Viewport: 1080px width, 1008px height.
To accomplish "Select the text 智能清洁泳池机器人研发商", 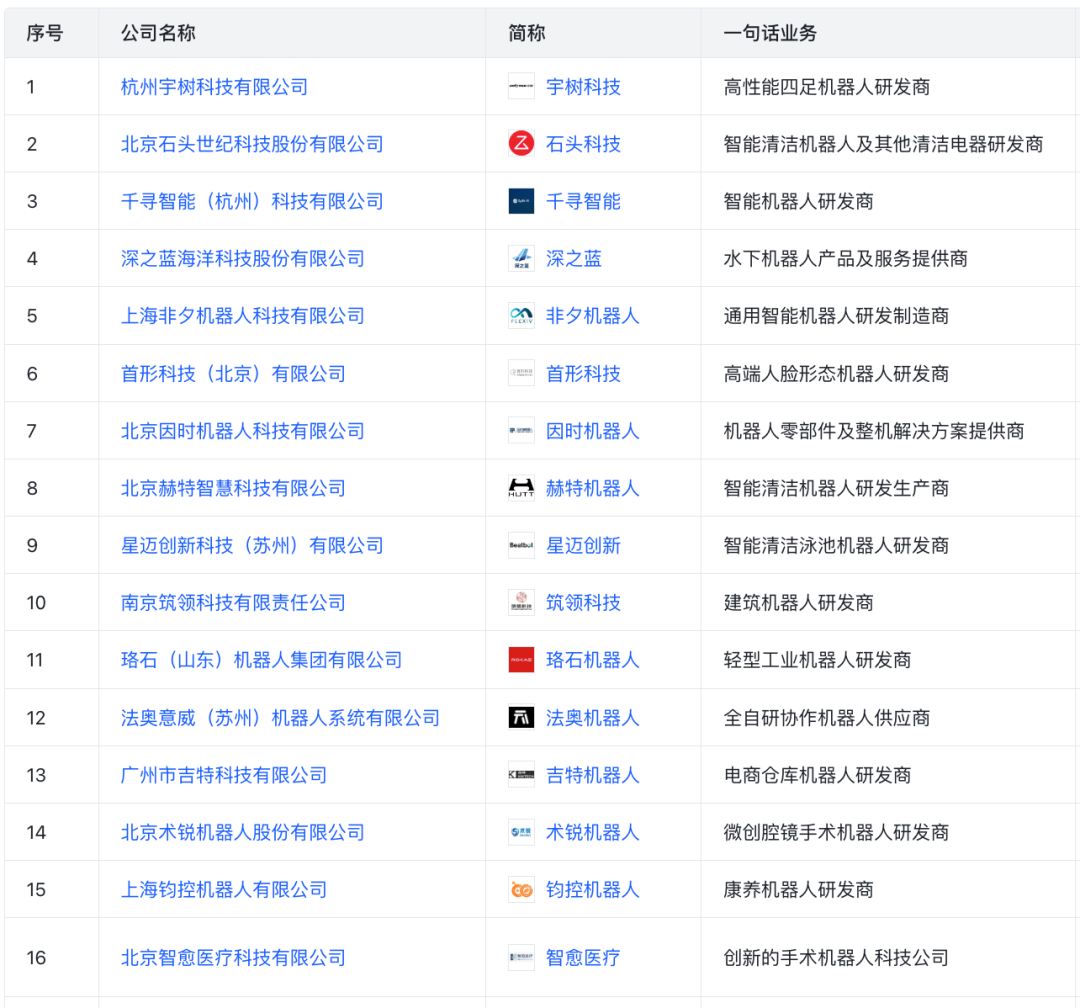I will [x=836, y=545].
